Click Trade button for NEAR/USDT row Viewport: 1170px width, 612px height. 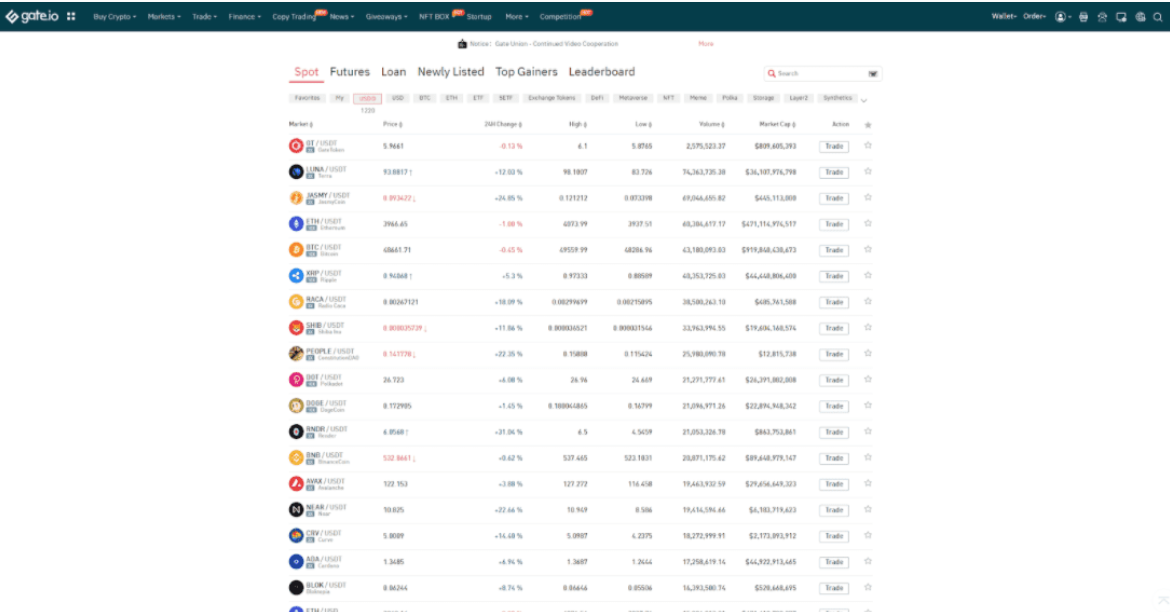[833, 510]
